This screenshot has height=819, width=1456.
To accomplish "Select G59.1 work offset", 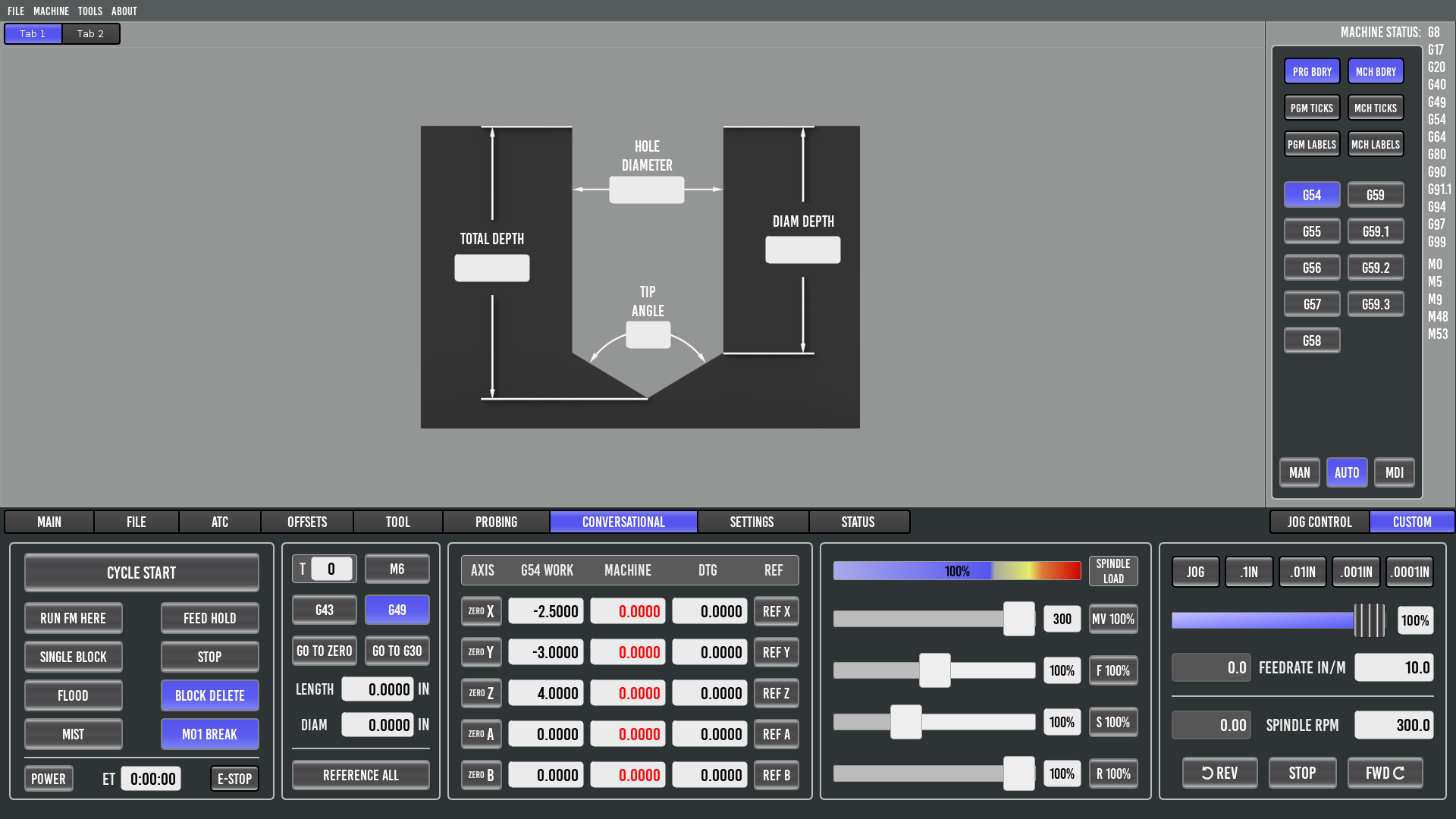I will click(x=1376, y=231).
